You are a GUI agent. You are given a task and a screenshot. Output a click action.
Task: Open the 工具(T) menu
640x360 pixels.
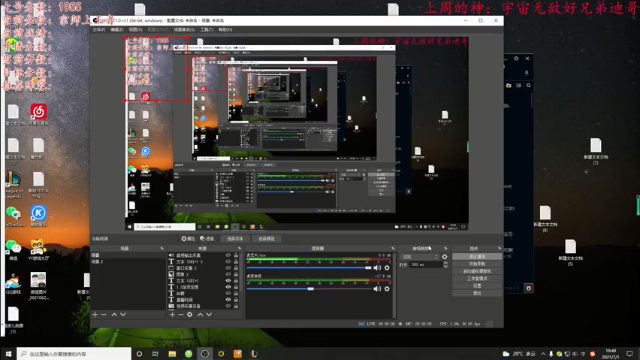pos(207,29)
